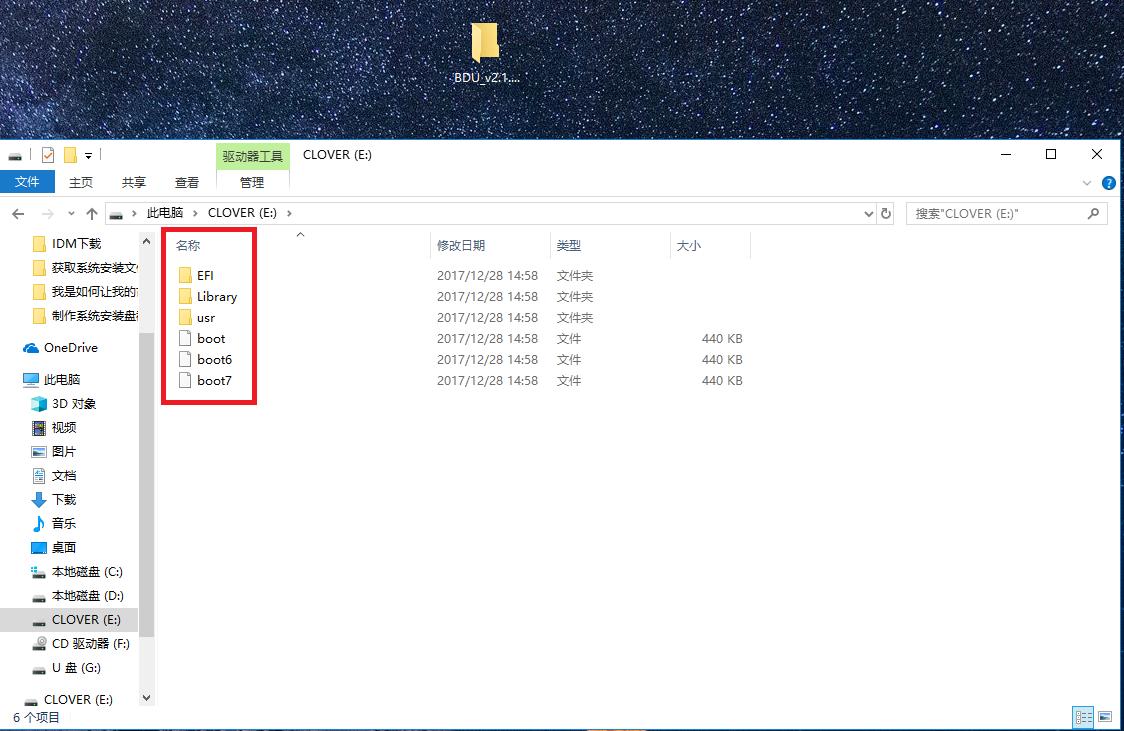Navigate back with the back arrow

coord(18,213)
